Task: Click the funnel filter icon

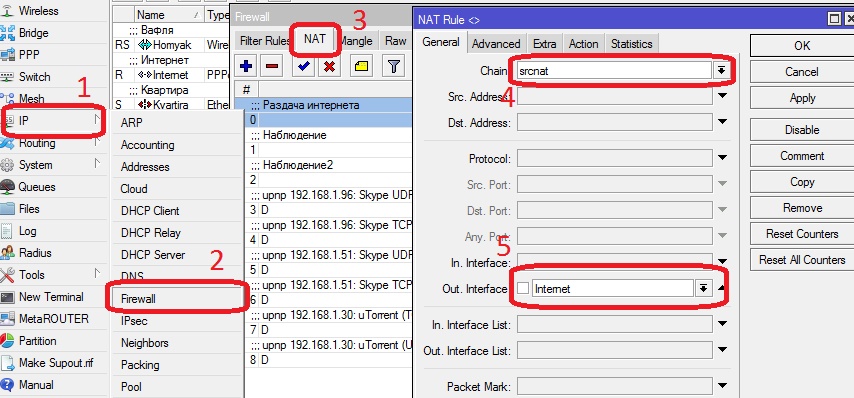Action: [x=393, y=67]
